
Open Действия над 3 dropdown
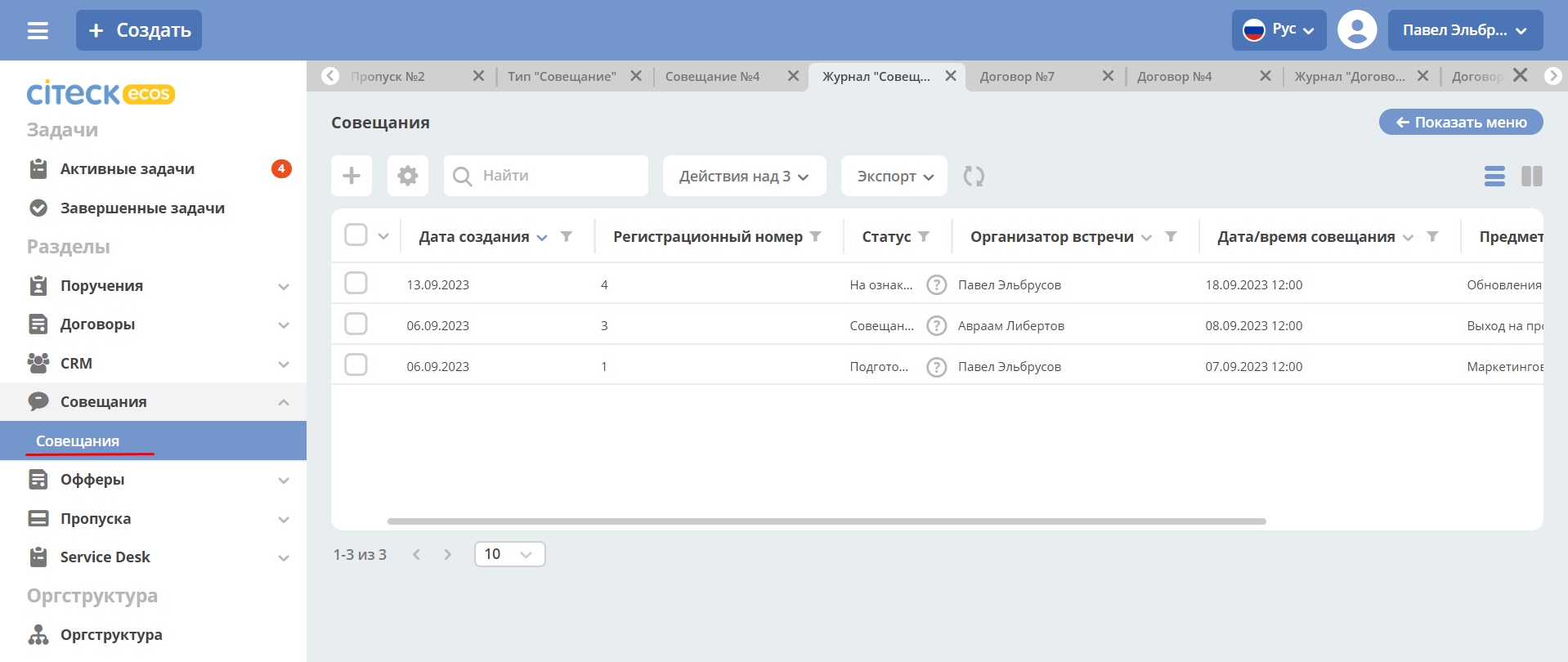pyautogui.click(x=744, y=176)
